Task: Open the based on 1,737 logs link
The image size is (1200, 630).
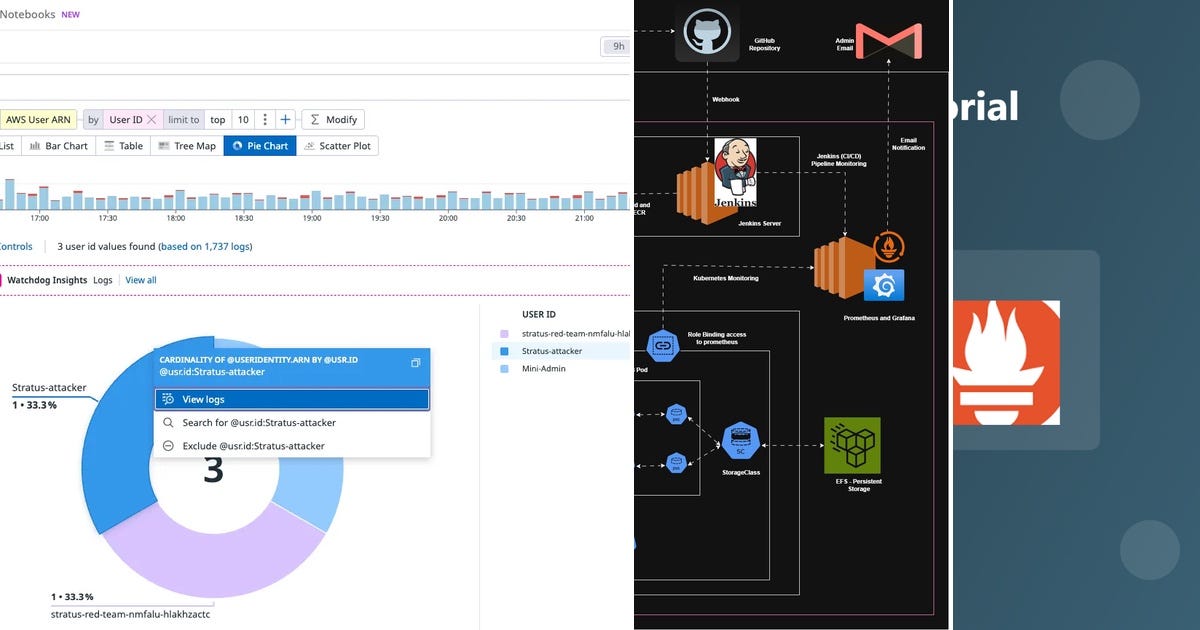Action: click(x=205, y=246)
